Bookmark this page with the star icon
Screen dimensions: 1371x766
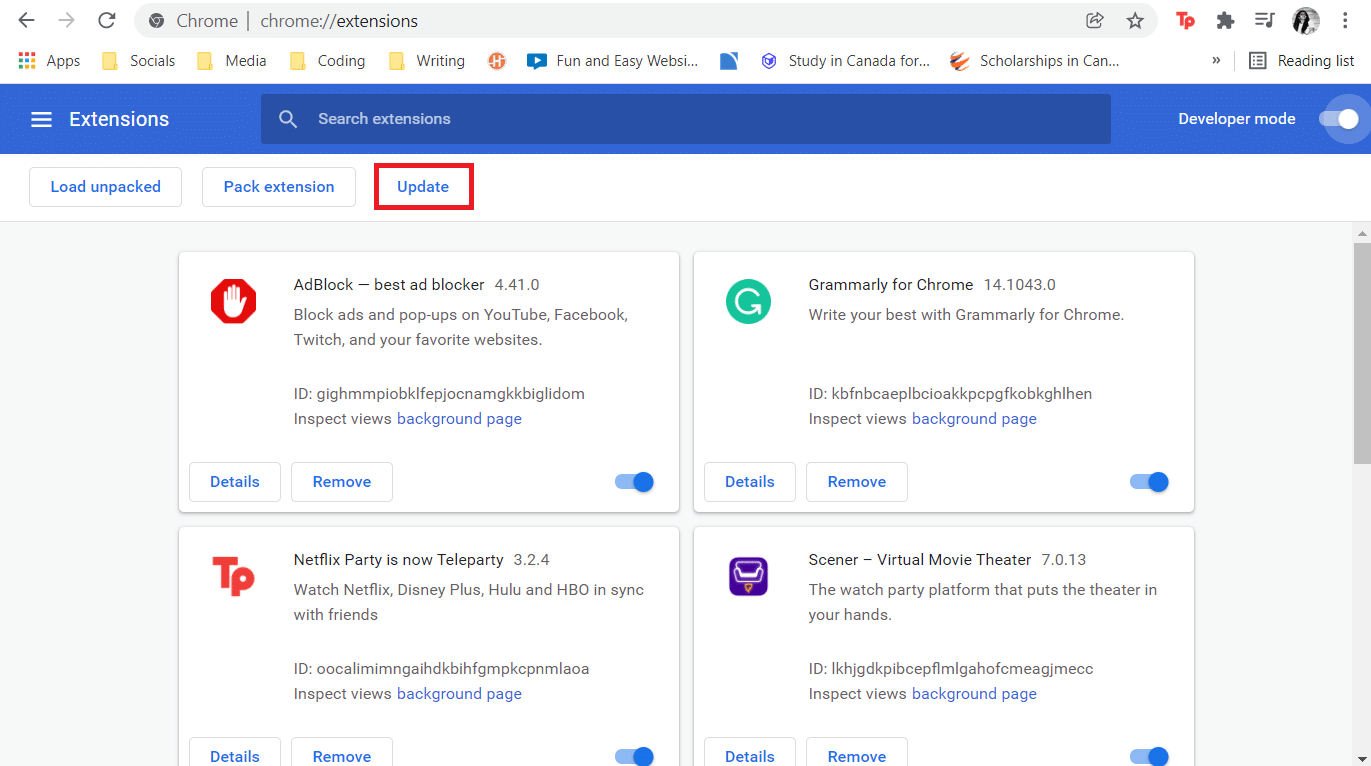point(1135,21)
